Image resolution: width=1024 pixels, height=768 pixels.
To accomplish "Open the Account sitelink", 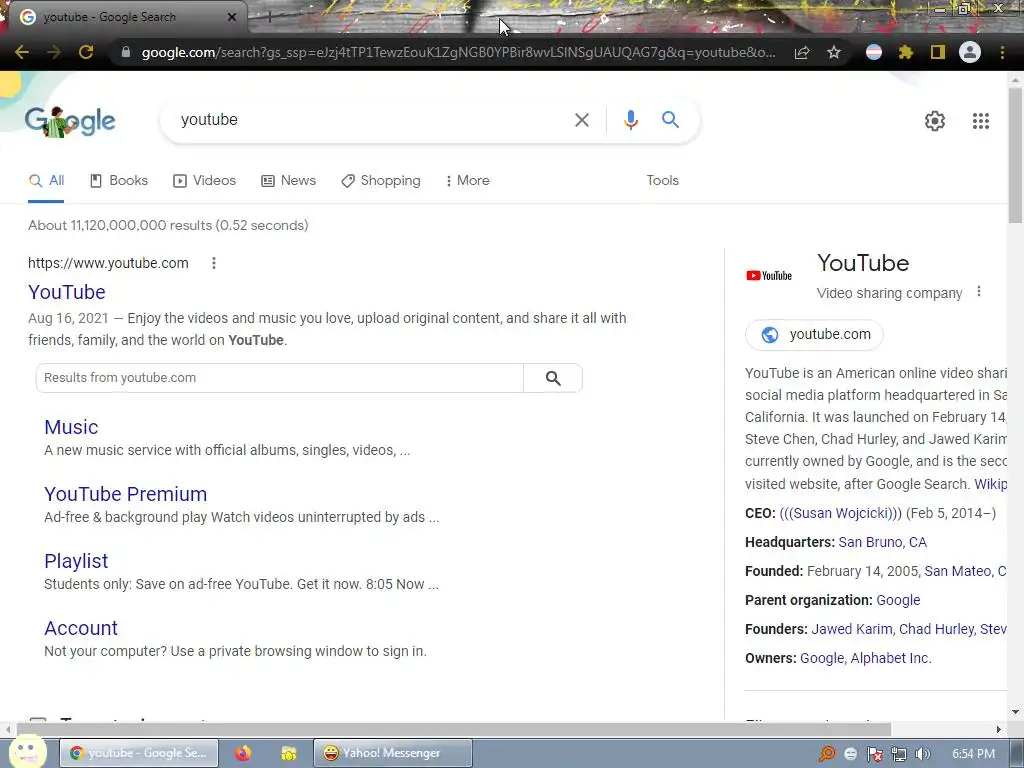I will click(x=81, y=628).
